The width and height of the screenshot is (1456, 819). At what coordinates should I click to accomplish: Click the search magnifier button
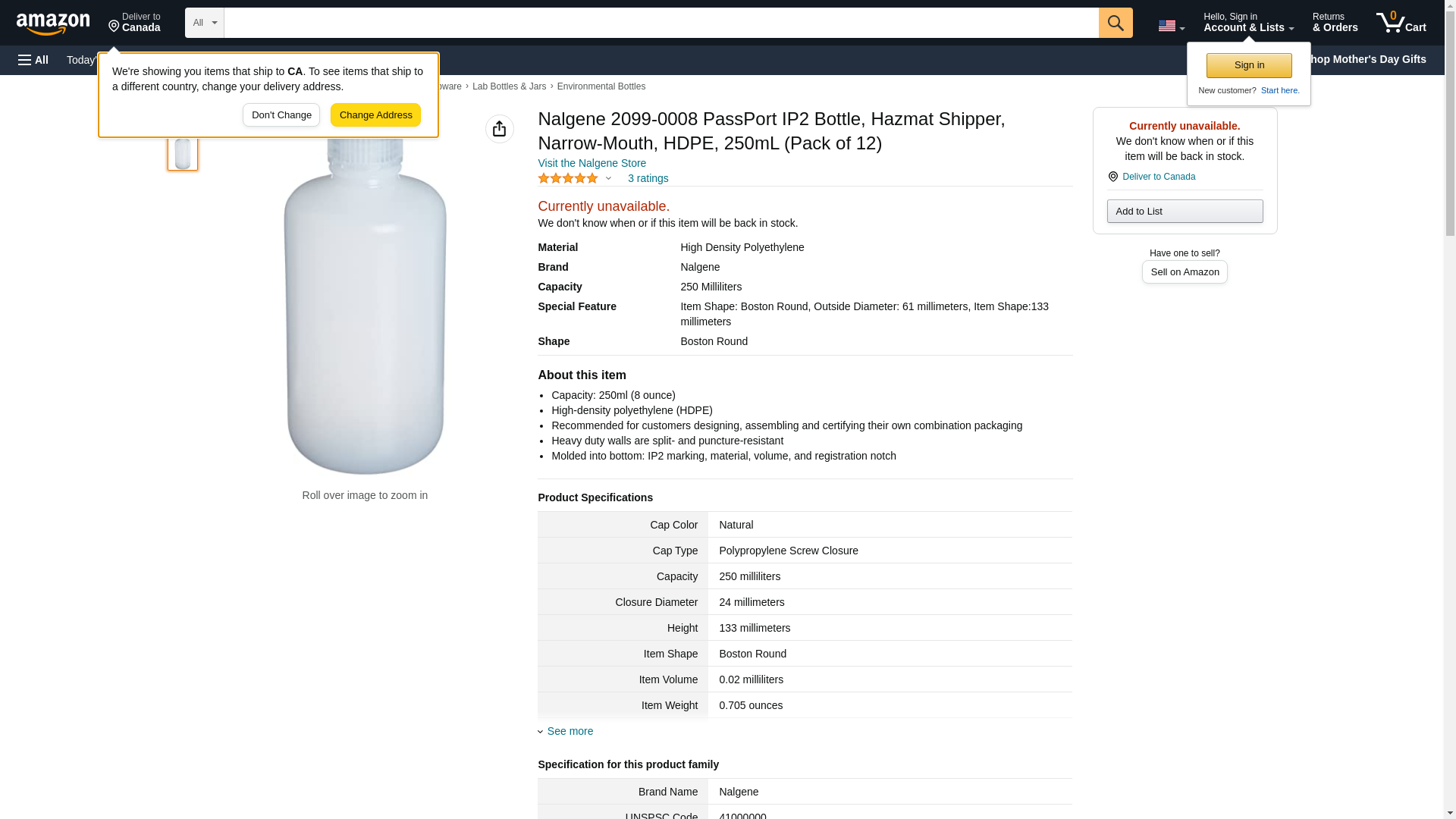pos(1115,23)
